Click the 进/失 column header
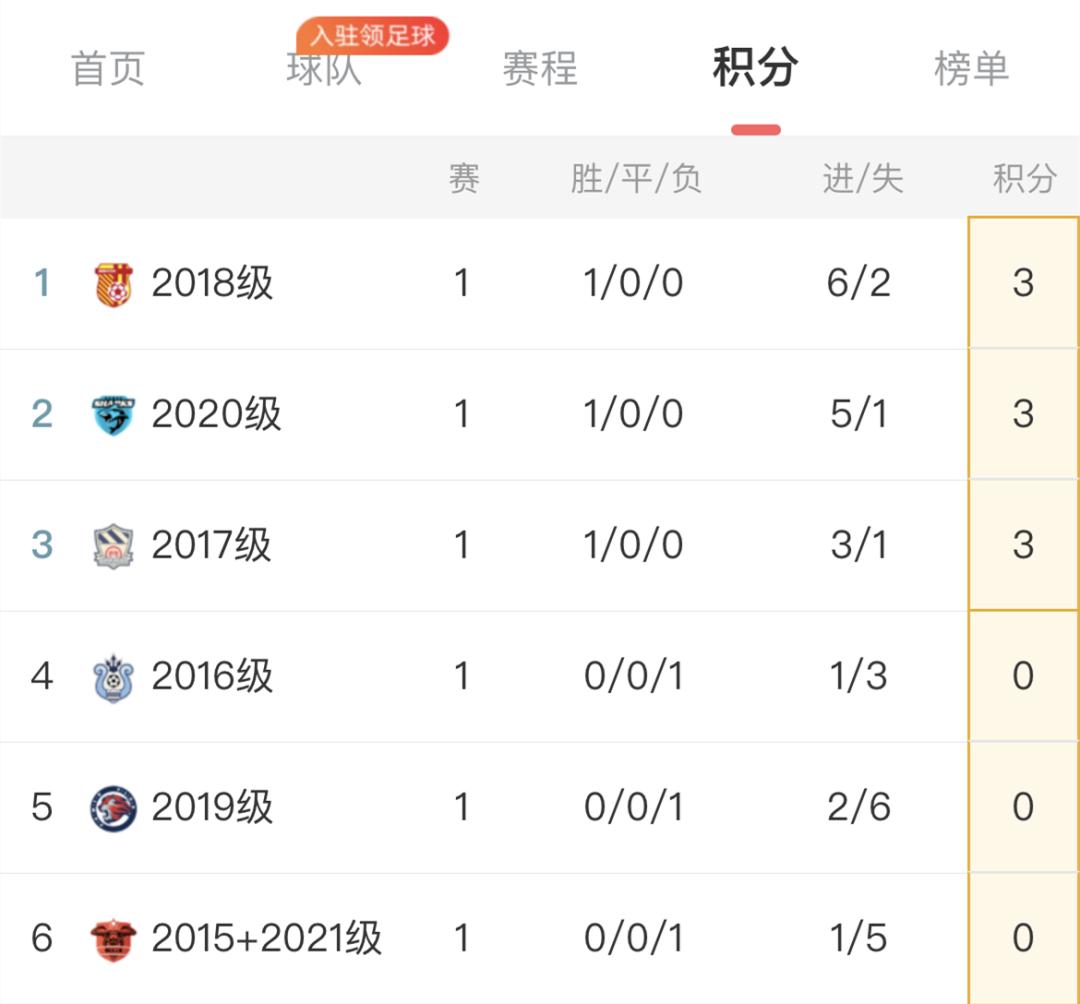The width and height of the screenshot is (1080, 1004). coord(862,178)
